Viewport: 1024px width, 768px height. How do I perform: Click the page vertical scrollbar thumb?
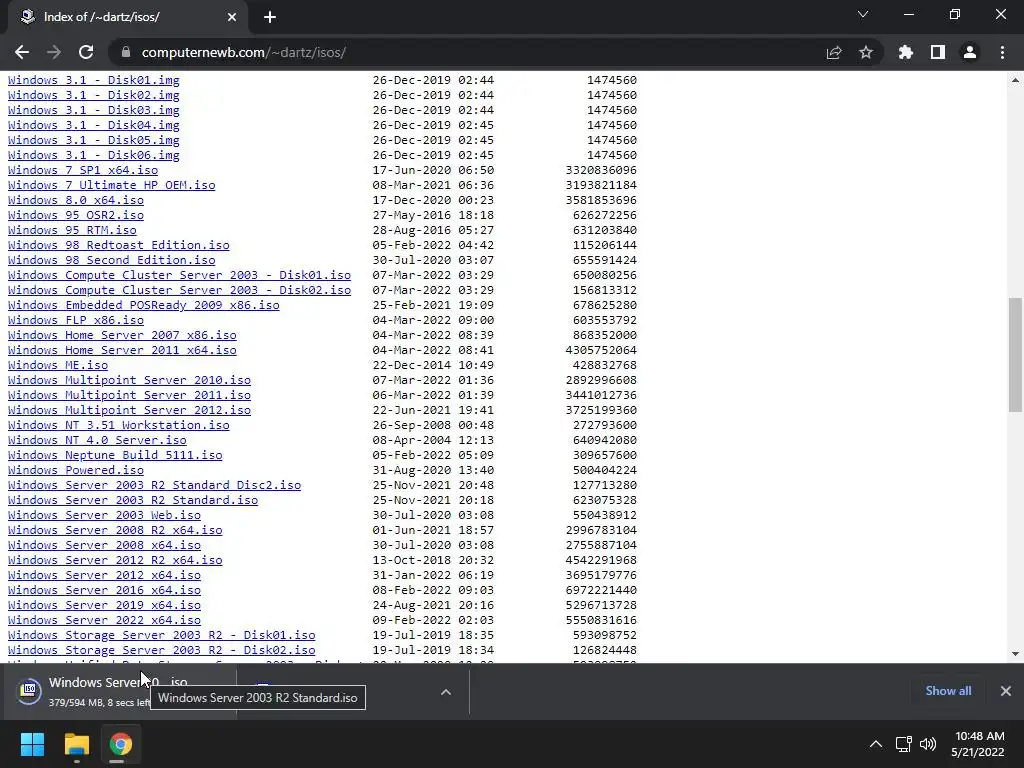(x=1015, y=355)
